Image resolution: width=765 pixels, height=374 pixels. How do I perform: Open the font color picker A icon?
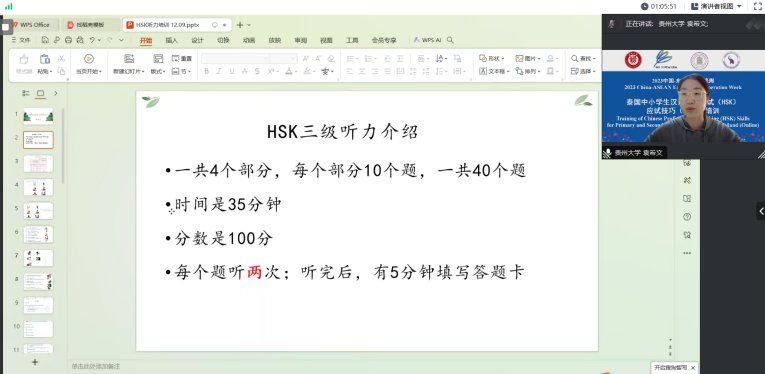(x=288, y=71)
